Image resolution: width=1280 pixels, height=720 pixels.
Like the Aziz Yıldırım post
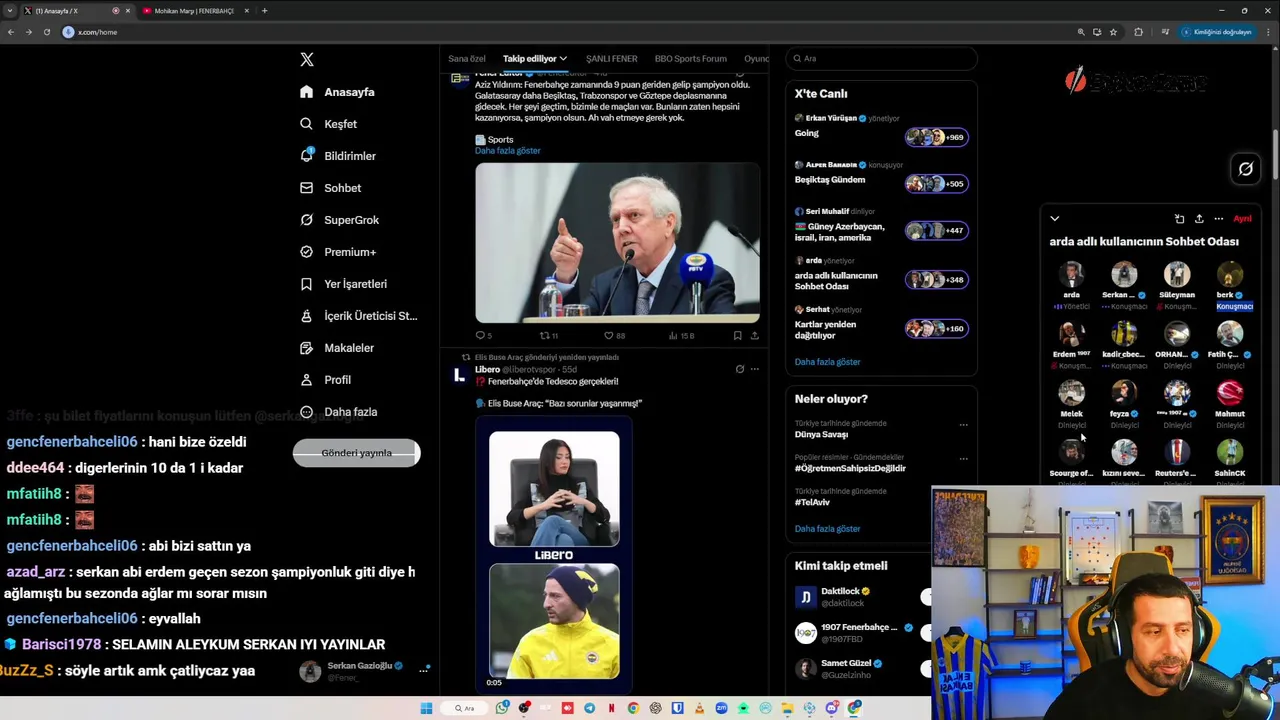coord(614,336)
